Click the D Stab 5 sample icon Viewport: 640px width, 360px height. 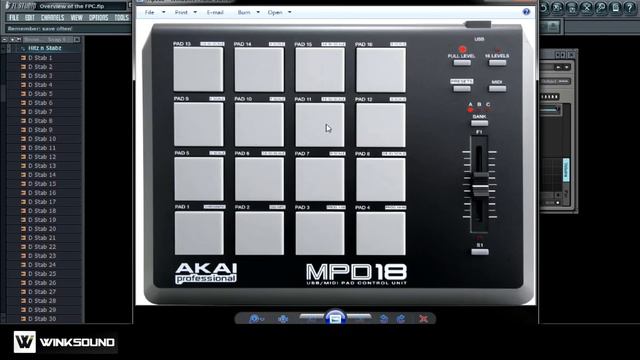[x=23, y=94]
